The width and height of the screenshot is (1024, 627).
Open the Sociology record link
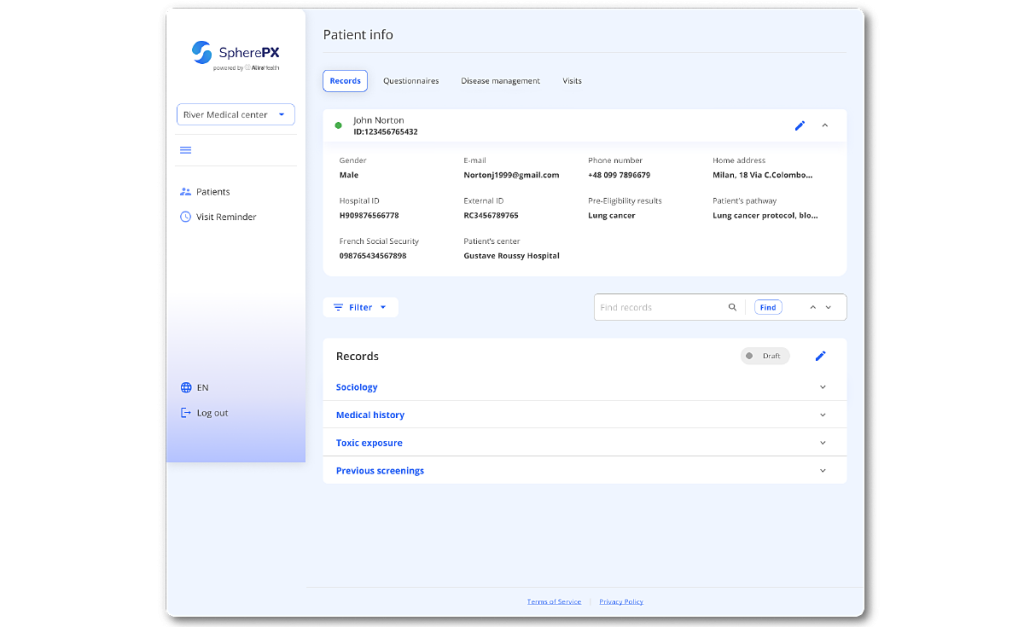click(x=357, y=387)
